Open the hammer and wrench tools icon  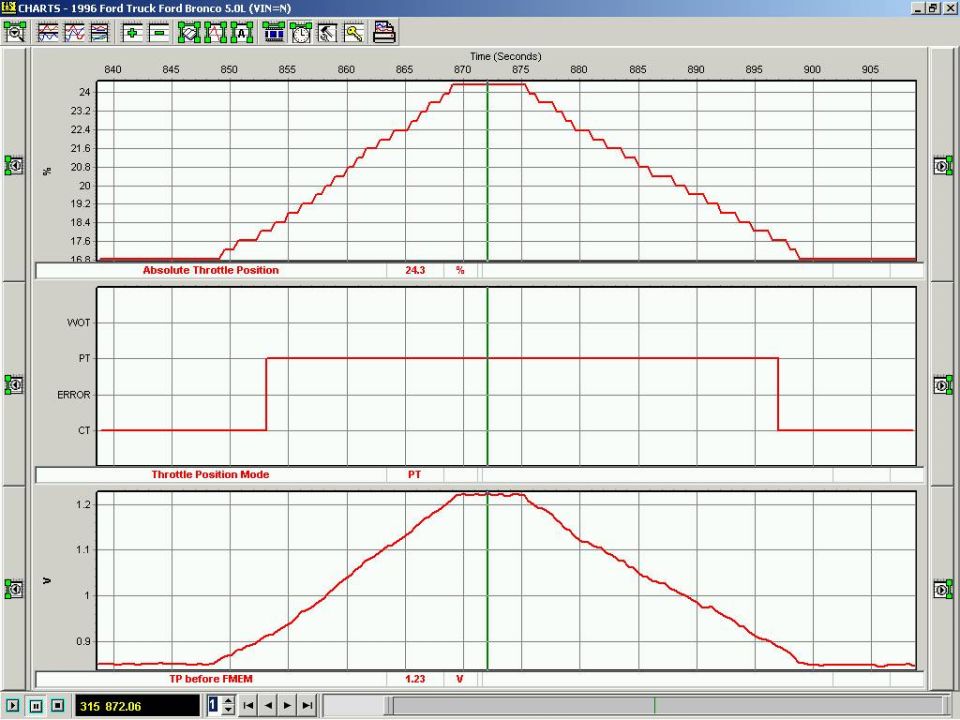(x=327, y=32)
